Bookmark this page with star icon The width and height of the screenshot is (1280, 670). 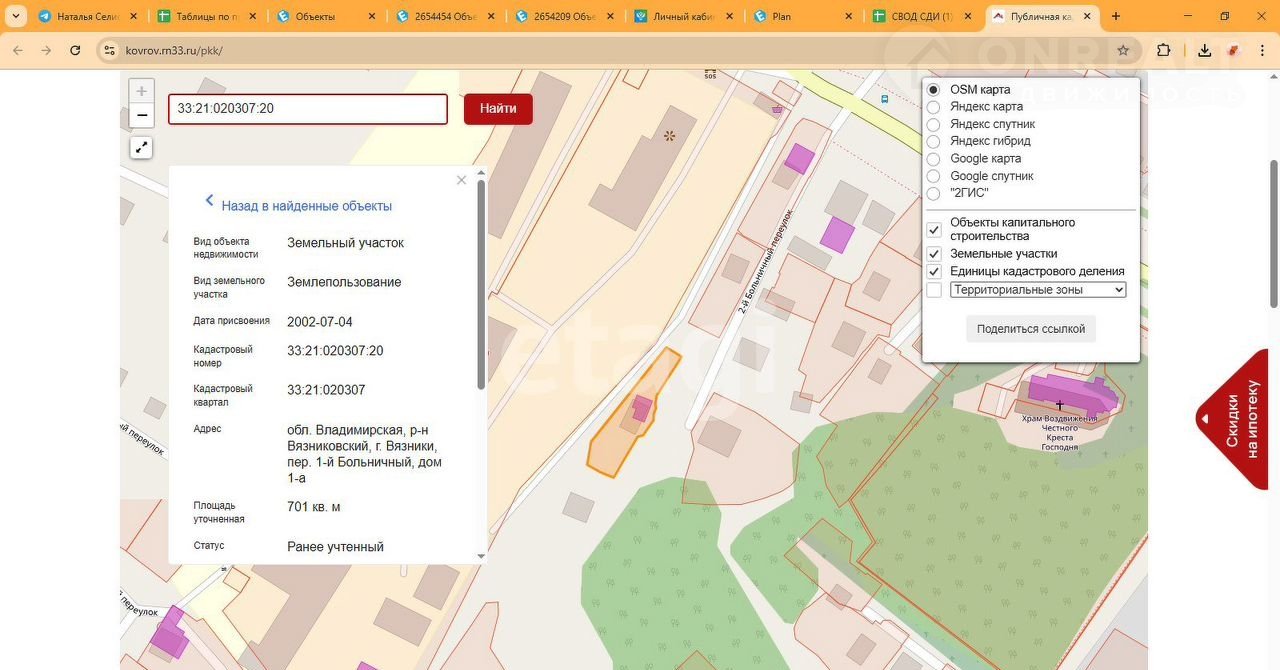1123,50
